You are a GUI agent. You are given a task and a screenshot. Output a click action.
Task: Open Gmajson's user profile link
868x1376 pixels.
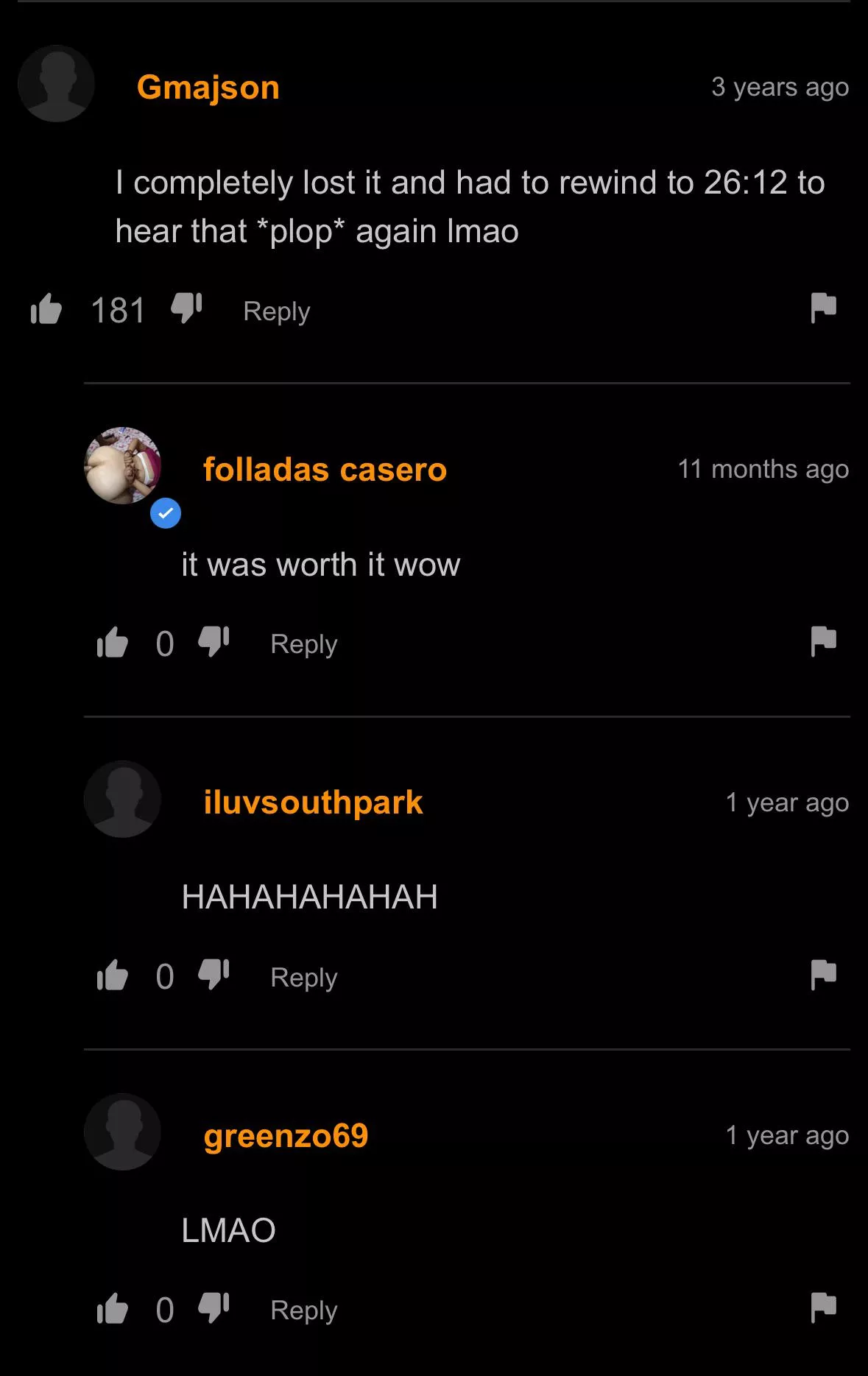[208, 88]
